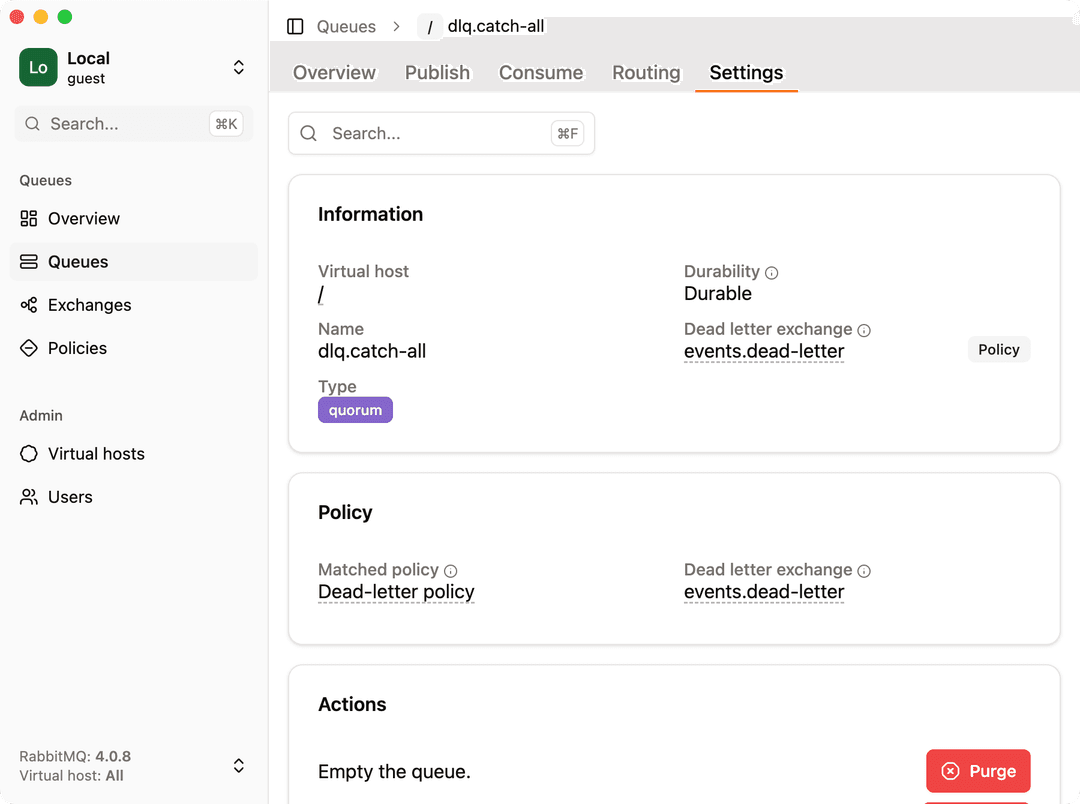The width and height of the screenshot is (1080, 804).
Task: Click the info icon beside Dead letter exchange
Action: [863, 329]
